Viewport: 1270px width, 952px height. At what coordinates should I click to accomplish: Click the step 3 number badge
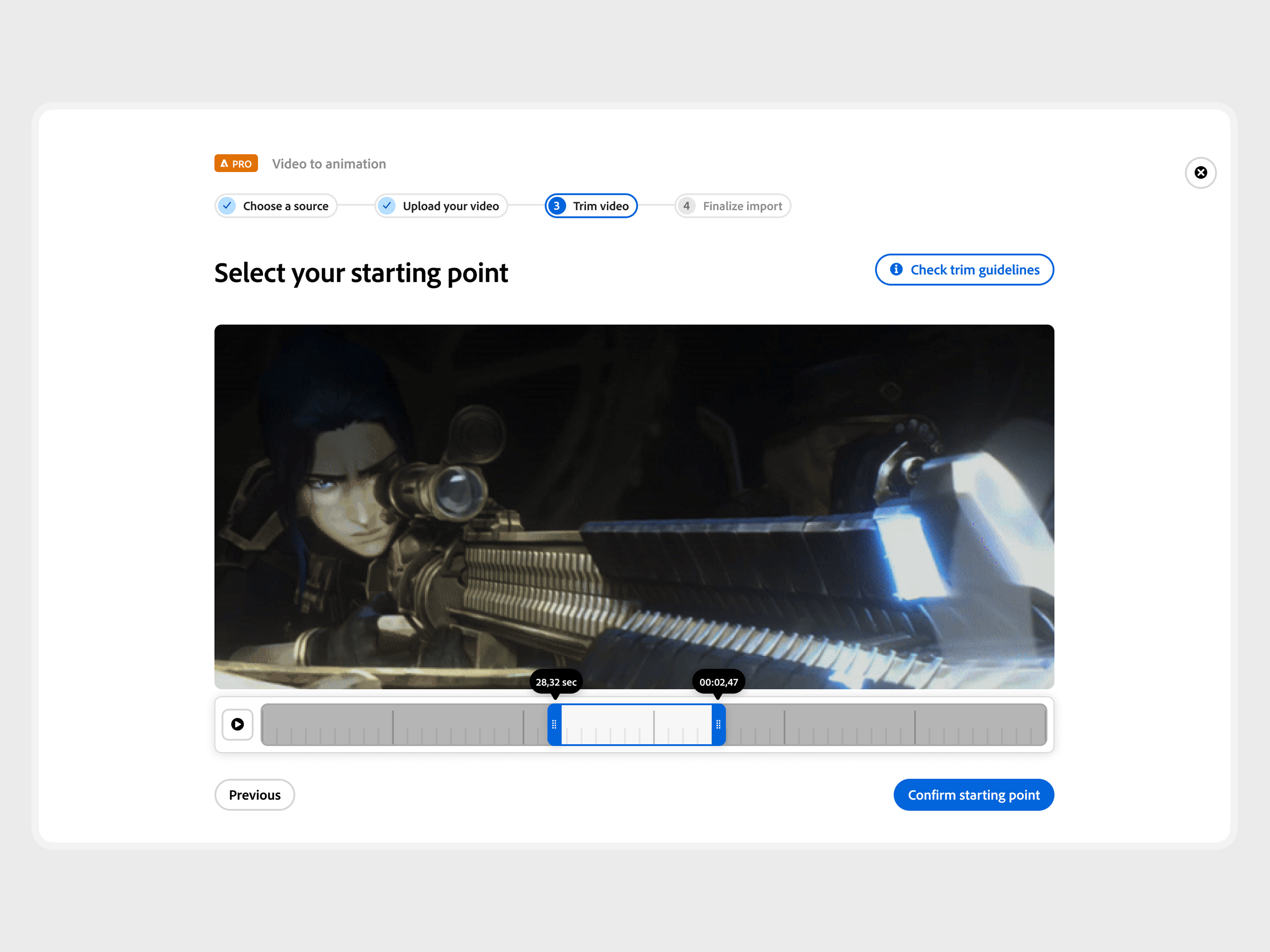tap(556, 206)
